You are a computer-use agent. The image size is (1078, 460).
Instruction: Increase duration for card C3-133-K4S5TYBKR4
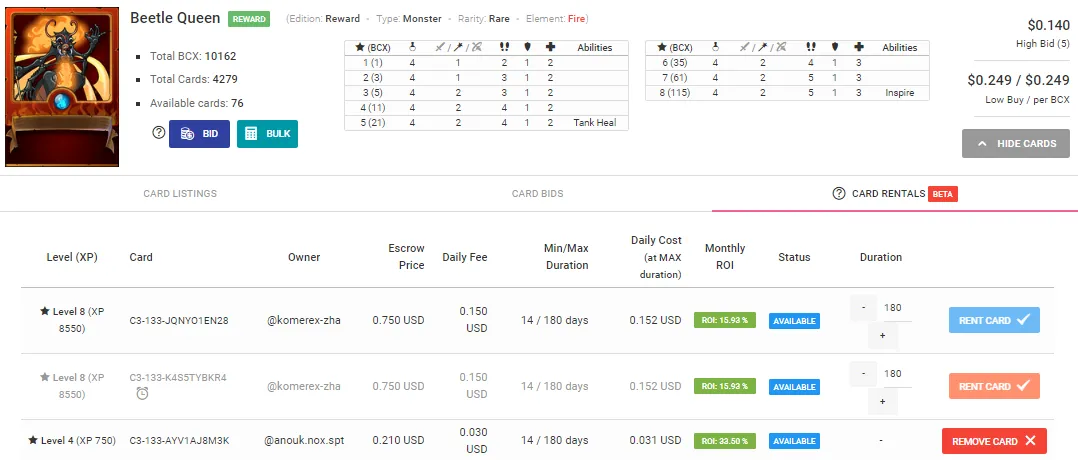(883, 401)
